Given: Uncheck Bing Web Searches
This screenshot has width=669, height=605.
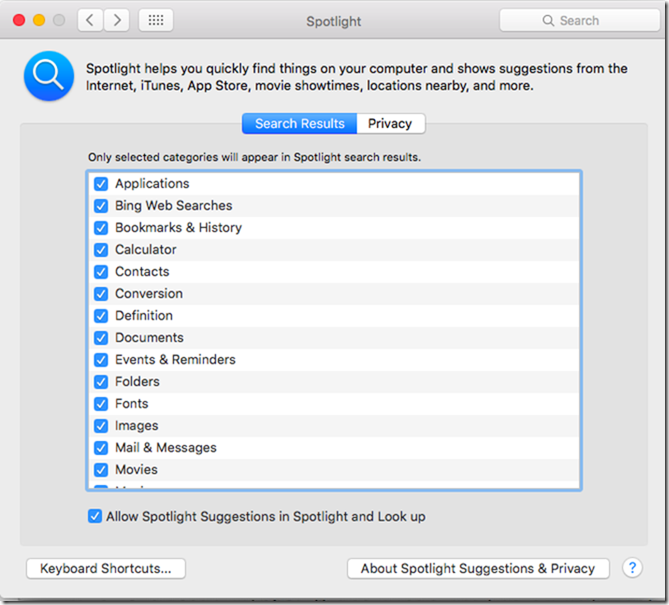Looking at the screenshot, I should click(101, 206).
